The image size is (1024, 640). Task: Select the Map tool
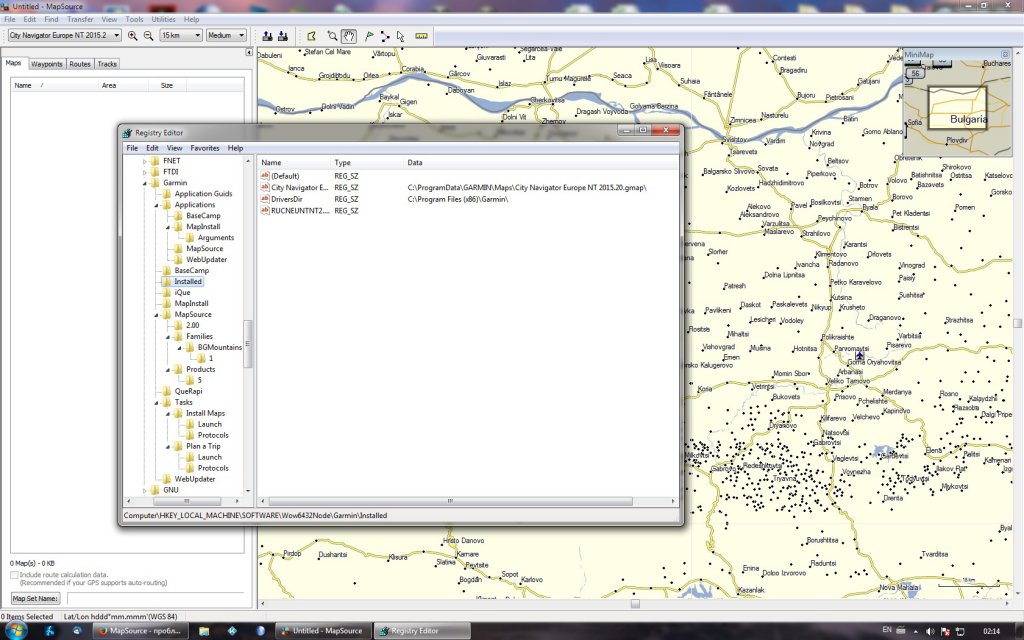pos(312,36)
